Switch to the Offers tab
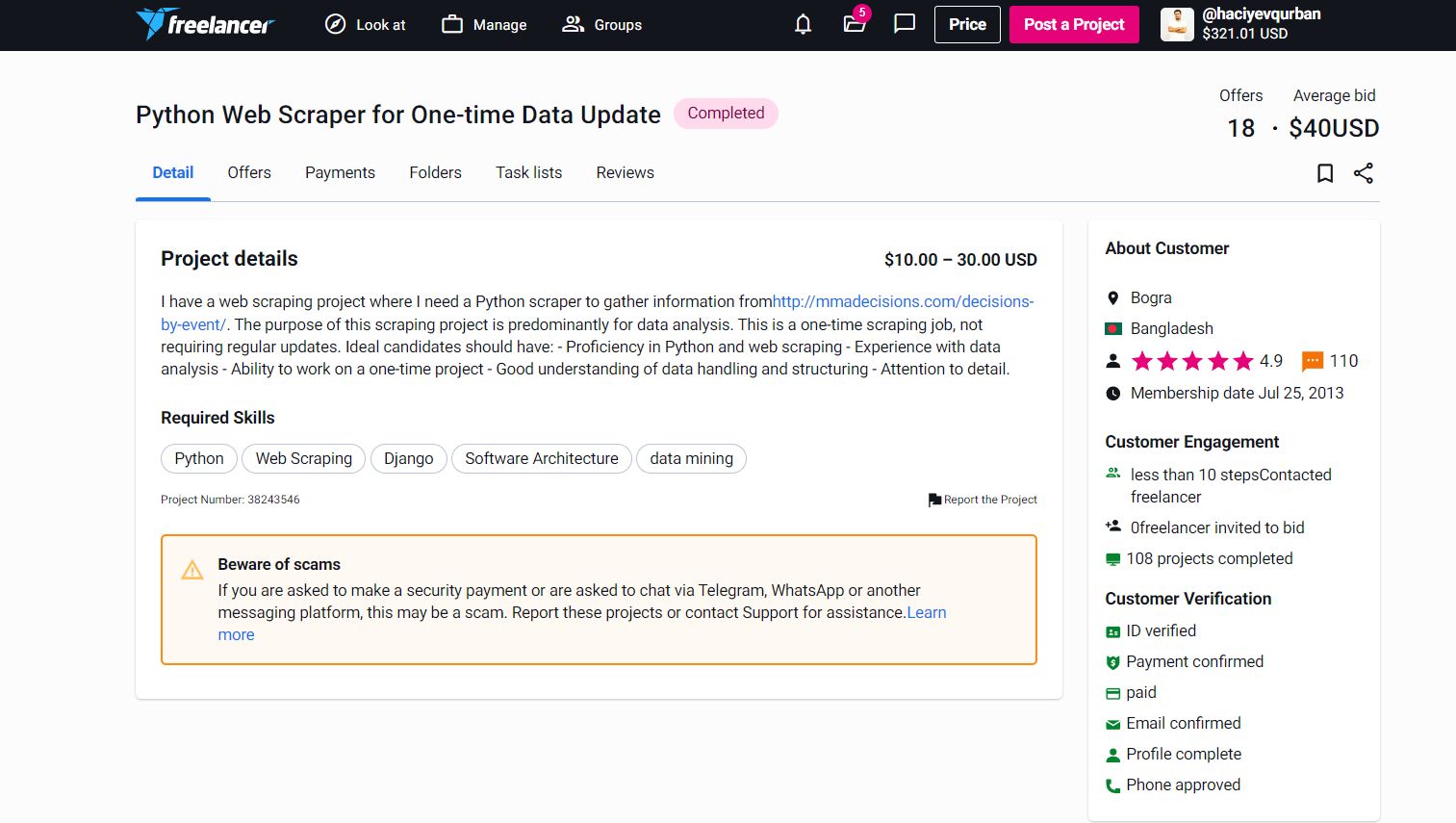Screen dimensions: 1456x823 click(x=249, y=172)
